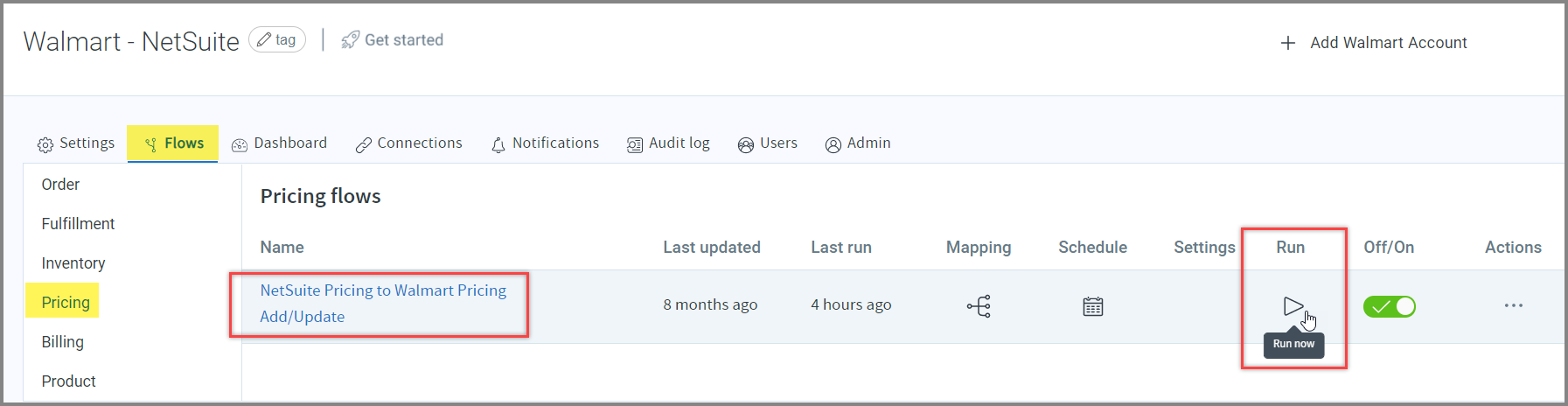Switch to the Dashboard tab
1568x406 pixels.
279,143
